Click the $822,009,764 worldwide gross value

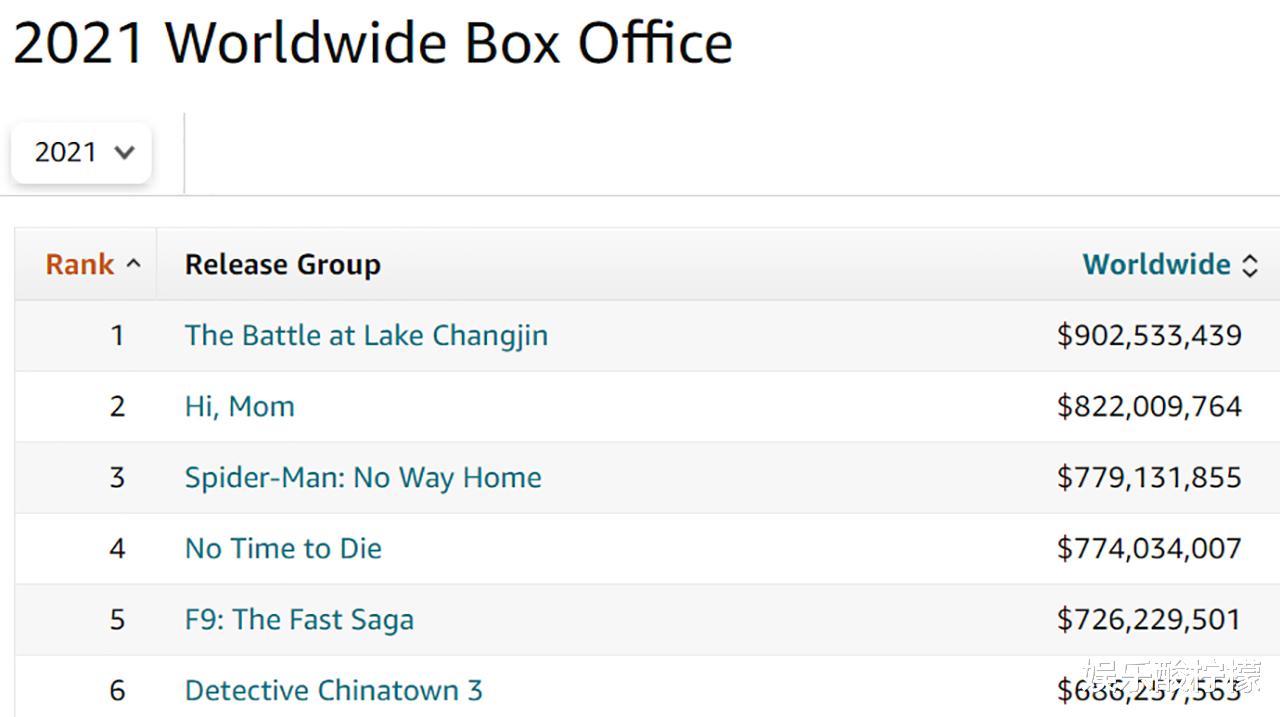[x=1149, y=407]
